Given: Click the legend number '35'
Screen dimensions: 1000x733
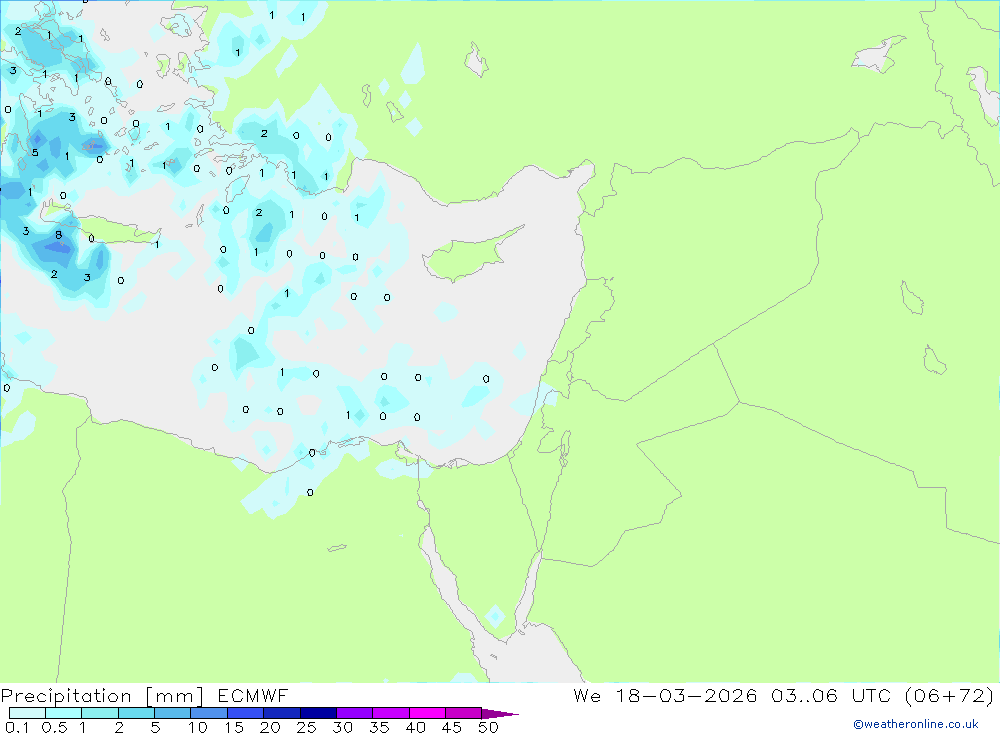Looking at the screenshot, I should (379, 727).
